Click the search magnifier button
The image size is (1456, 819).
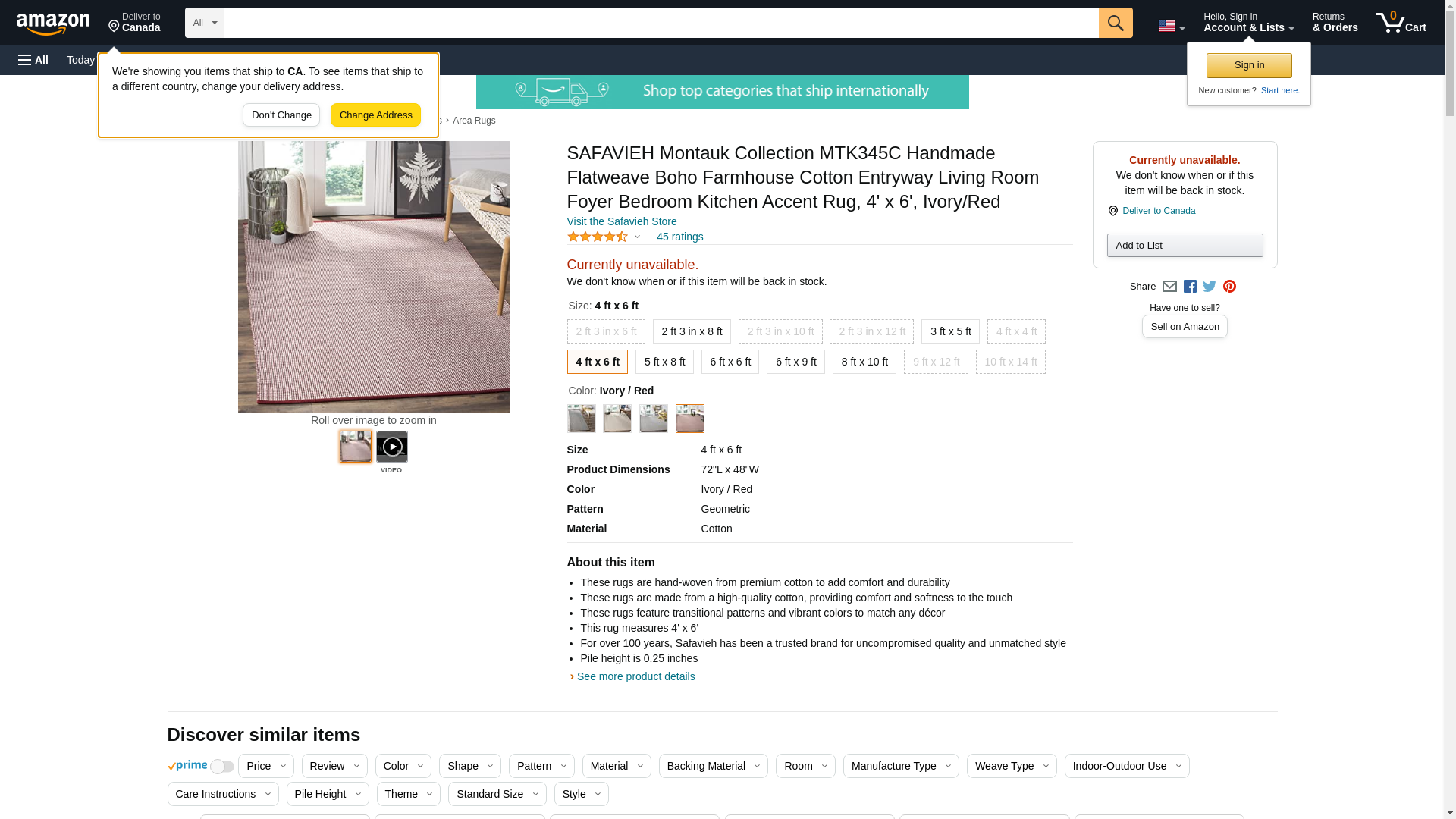point(1115,23)
